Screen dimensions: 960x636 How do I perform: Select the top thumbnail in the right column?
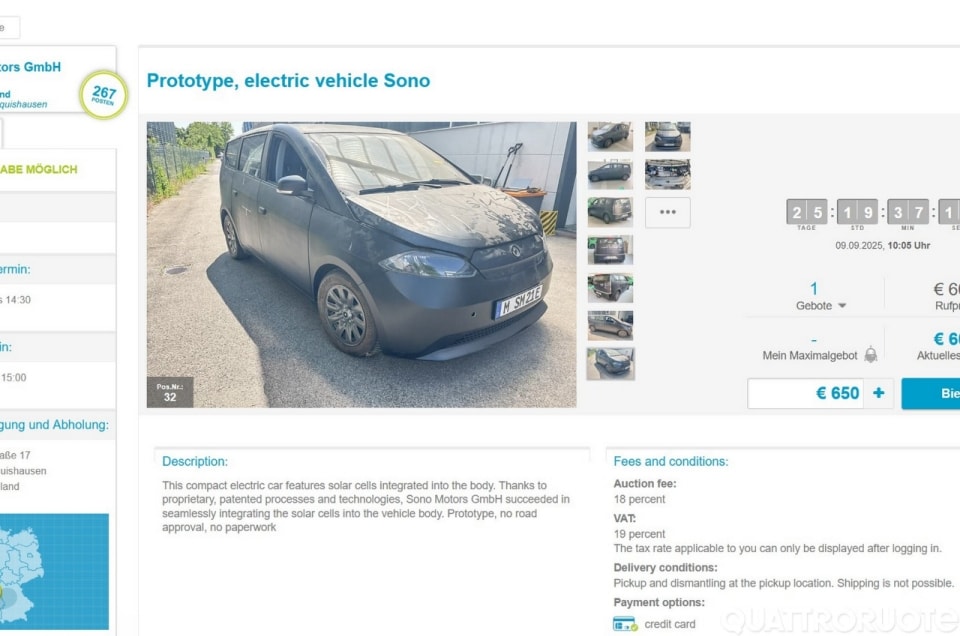coord(667,136)
